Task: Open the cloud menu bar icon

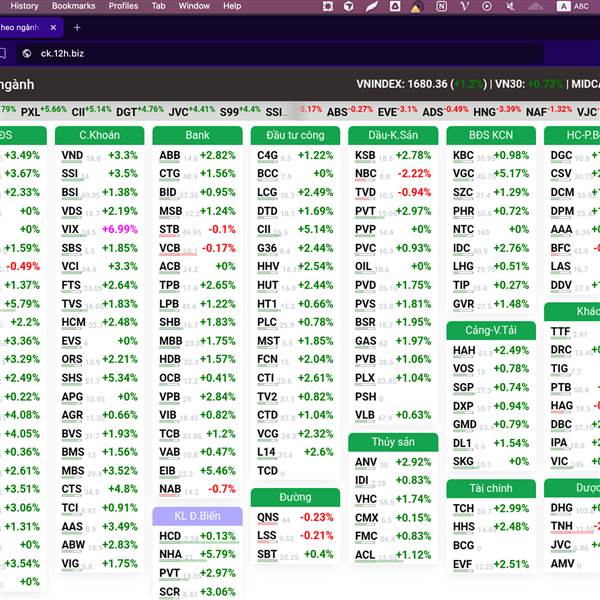Action: click(x=535, y=6)
